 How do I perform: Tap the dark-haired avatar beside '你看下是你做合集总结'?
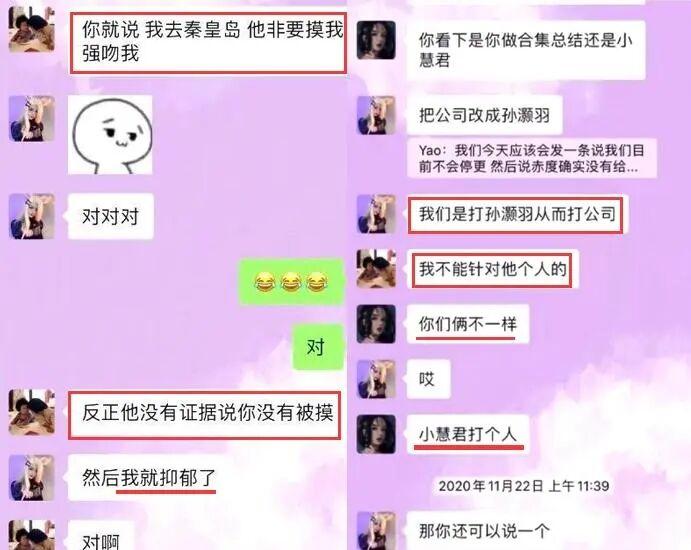pyautogui.click(x=376, y=40)
